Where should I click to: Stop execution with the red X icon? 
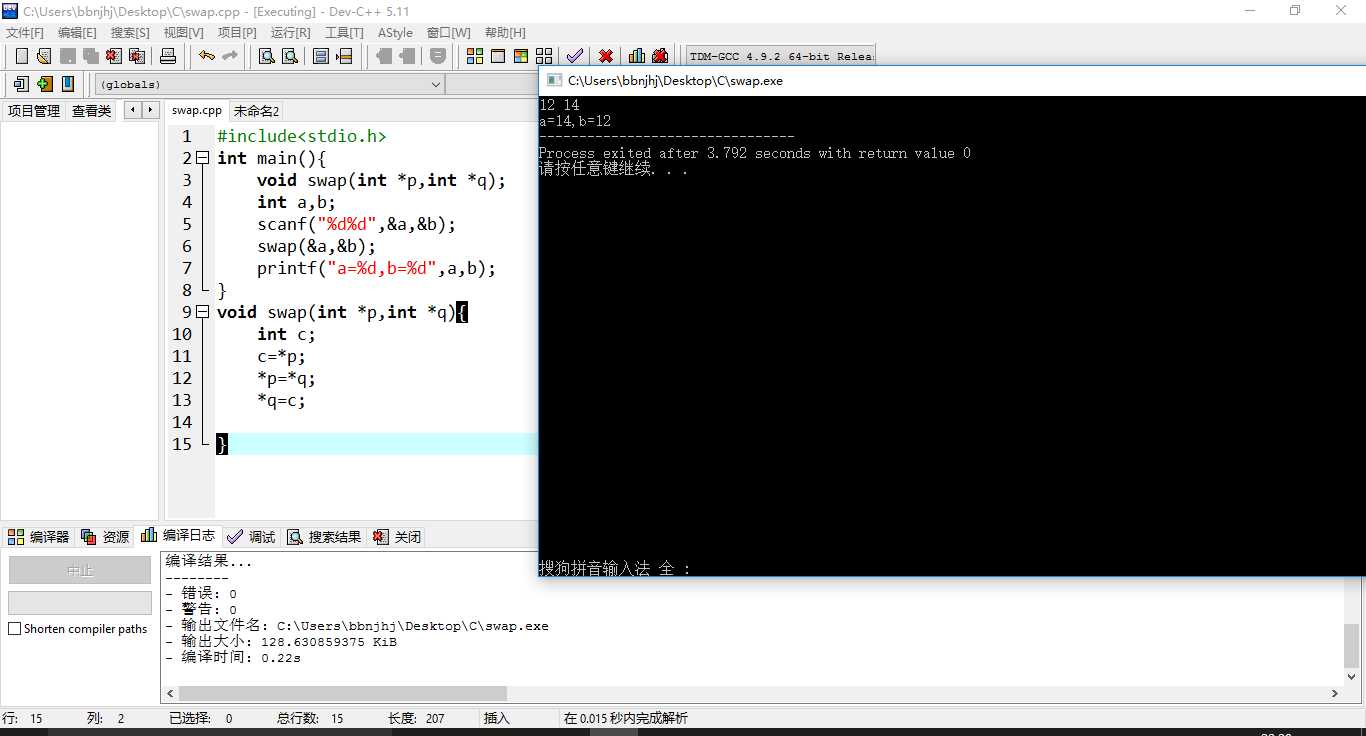(x=606, y=56)
